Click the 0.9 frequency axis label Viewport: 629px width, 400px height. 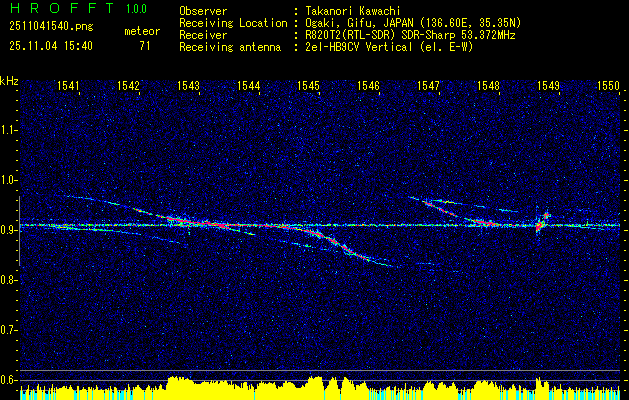(x=9, y=230)
